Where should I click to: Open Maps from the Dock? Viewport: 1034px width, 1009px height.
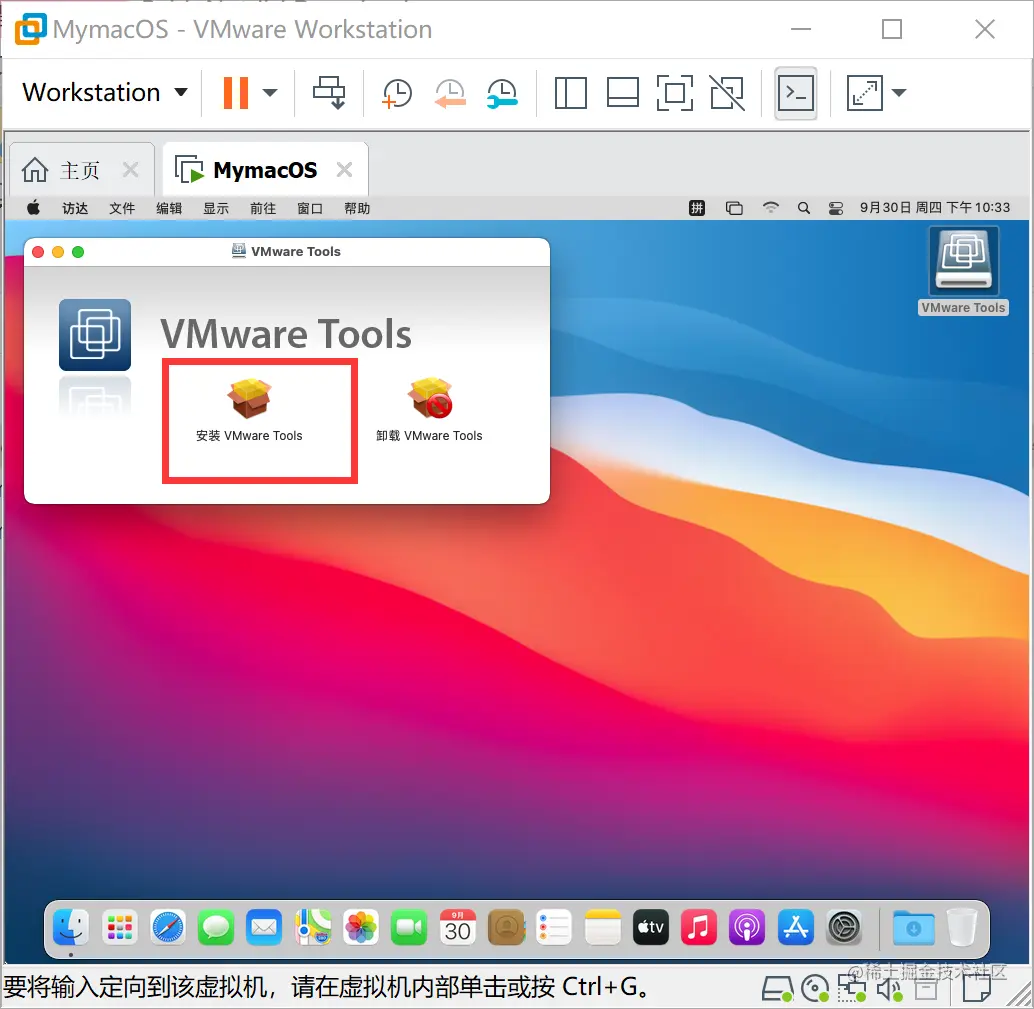(313, 928)
